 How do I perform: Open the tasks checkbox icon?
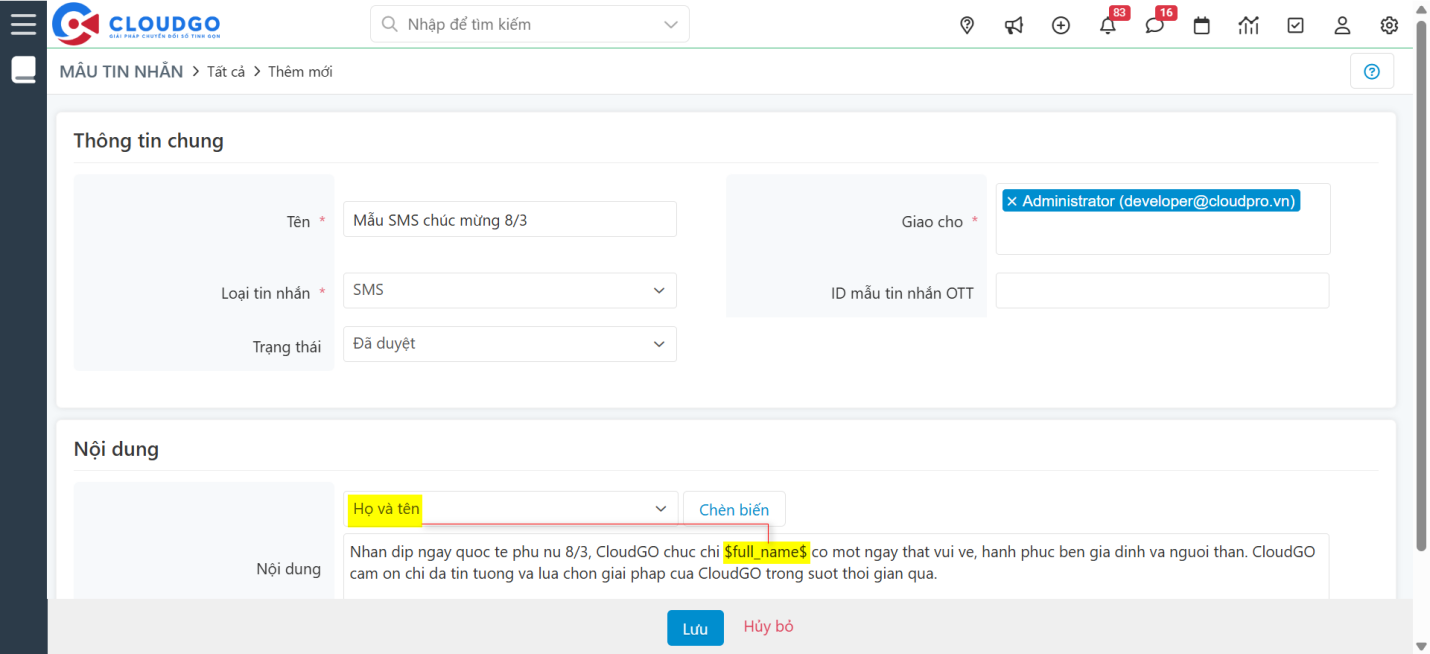tap(1295, 26)
